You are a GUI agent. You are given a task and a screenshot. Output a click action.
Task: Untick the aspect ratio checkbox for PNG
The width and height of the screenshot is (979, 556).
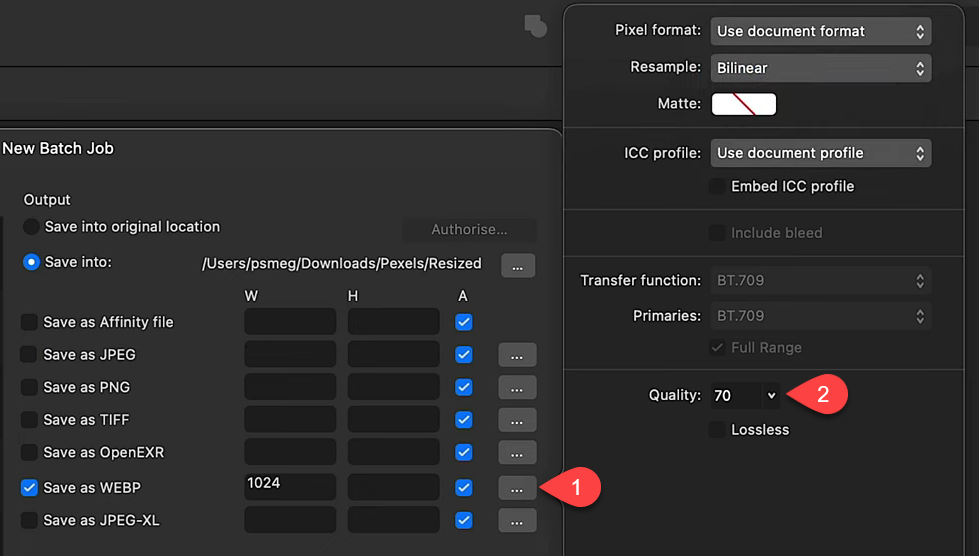pos(463,387)
